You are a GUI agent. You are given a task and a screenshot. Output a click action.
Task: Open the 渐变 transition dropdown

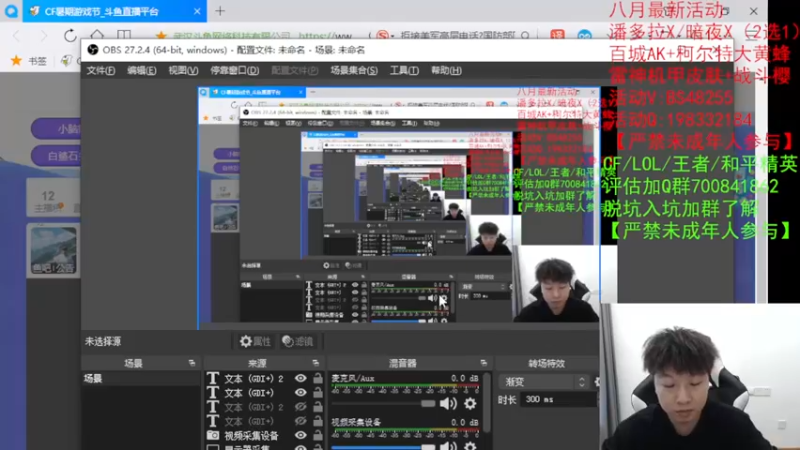coord(544,382)
